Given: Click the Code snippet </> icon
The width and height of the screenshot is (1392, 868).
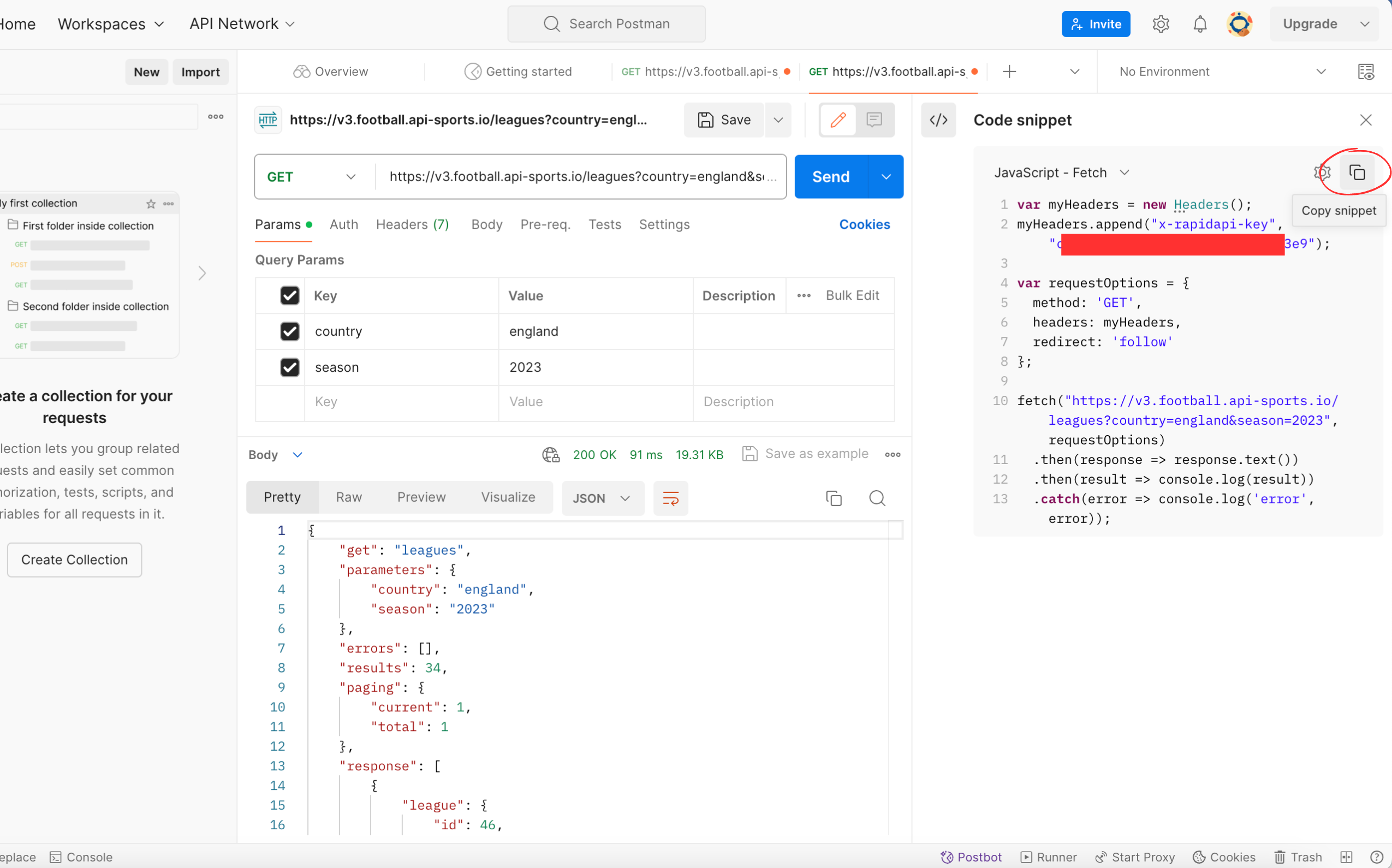Looking at the screenshot, I should (938, 120).
